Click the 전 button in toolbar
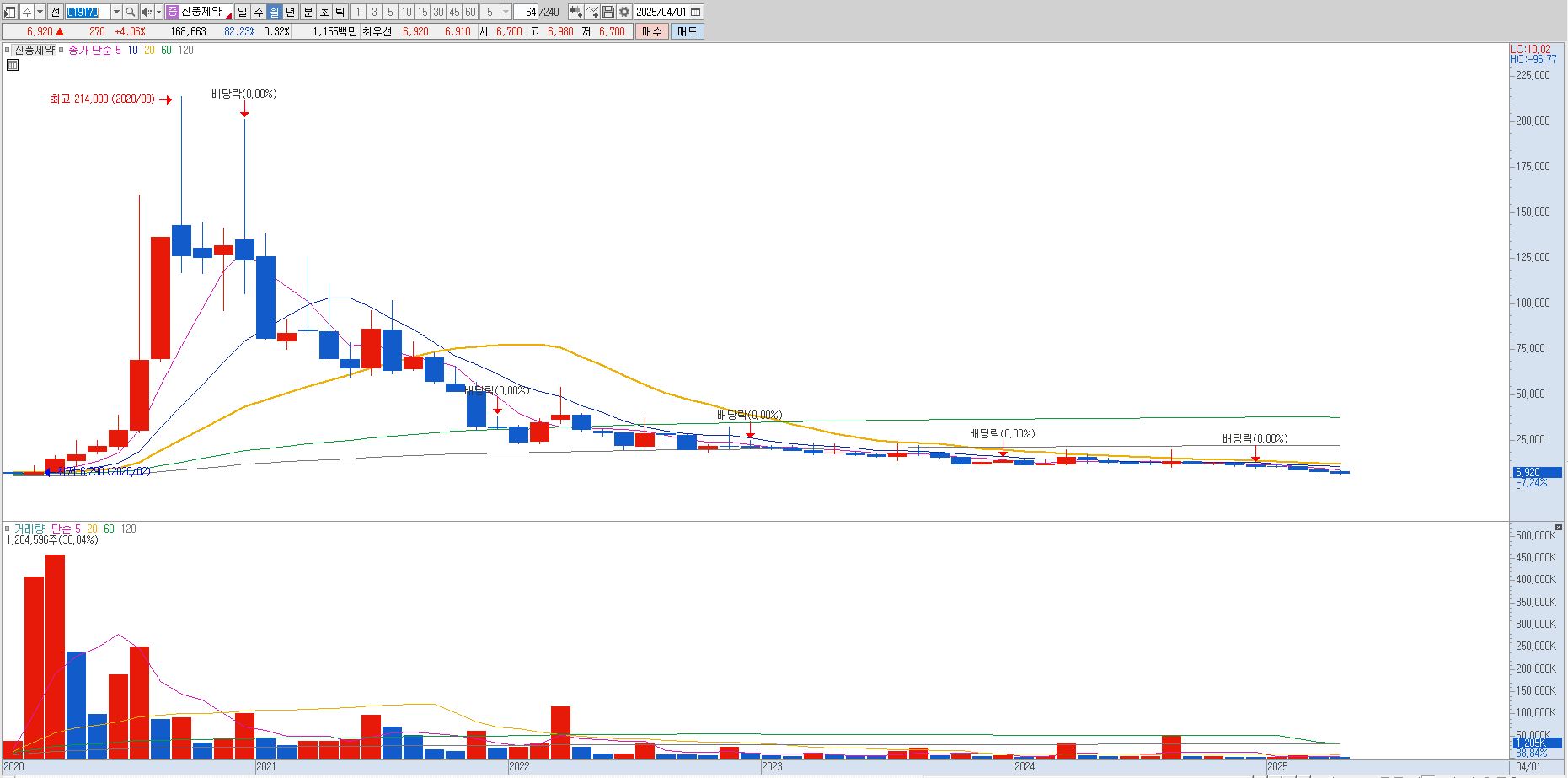Viewport: 1568px width, 778px height. (x=55, y=12)
